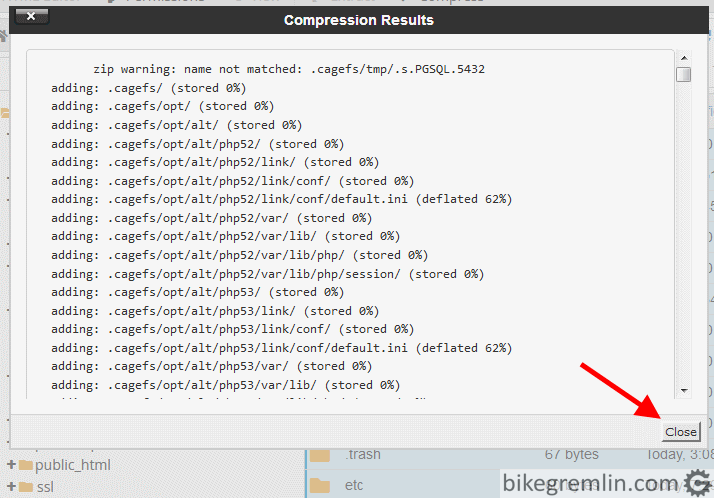Image resolution: width=714 pixels, height=498 pixels.
Task: Select the .trash file name
Action: pyautogui.click(x=362, y=454)
